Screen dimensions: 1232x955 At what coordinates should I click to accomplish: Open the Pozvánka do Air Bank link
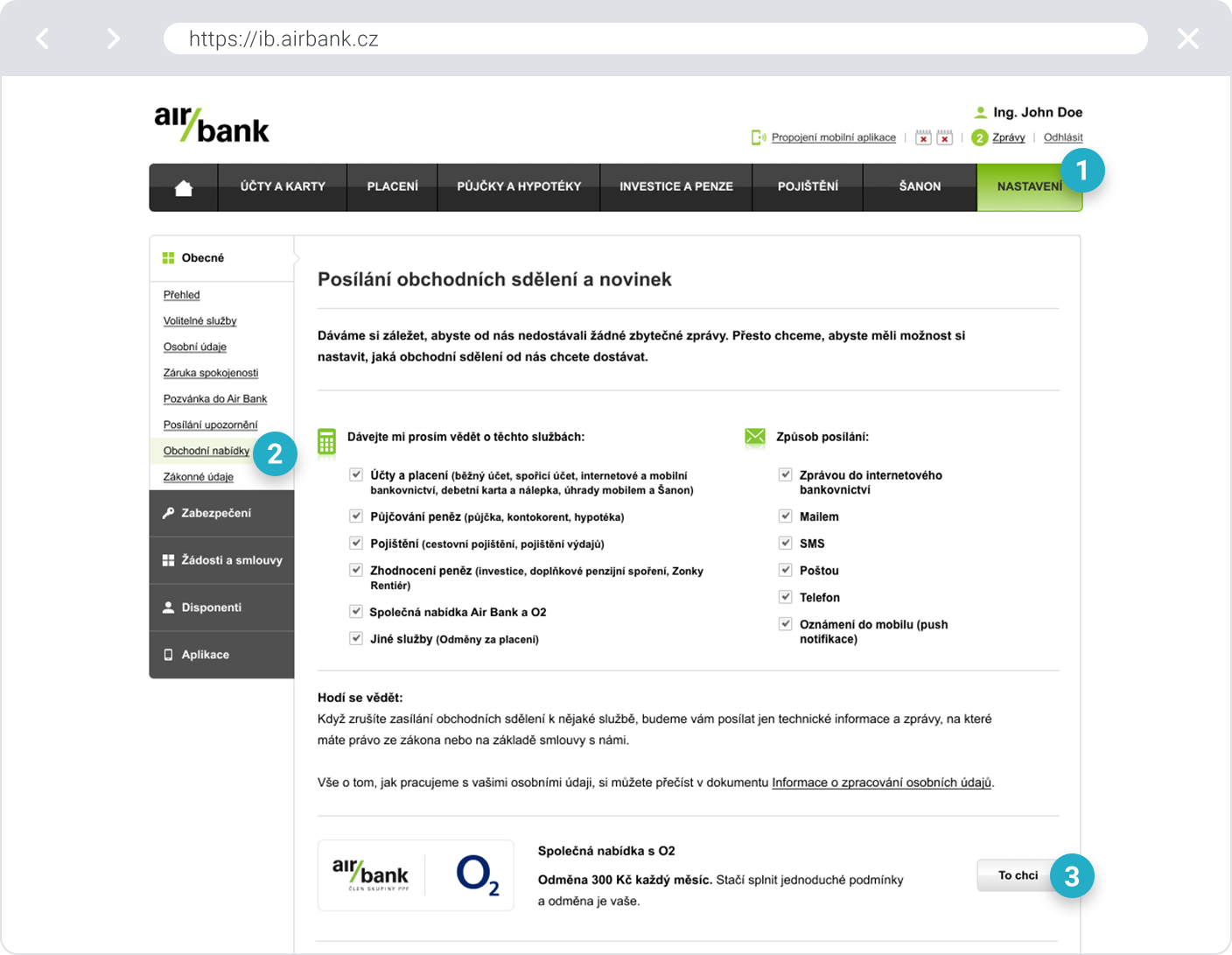pos(215,399)
